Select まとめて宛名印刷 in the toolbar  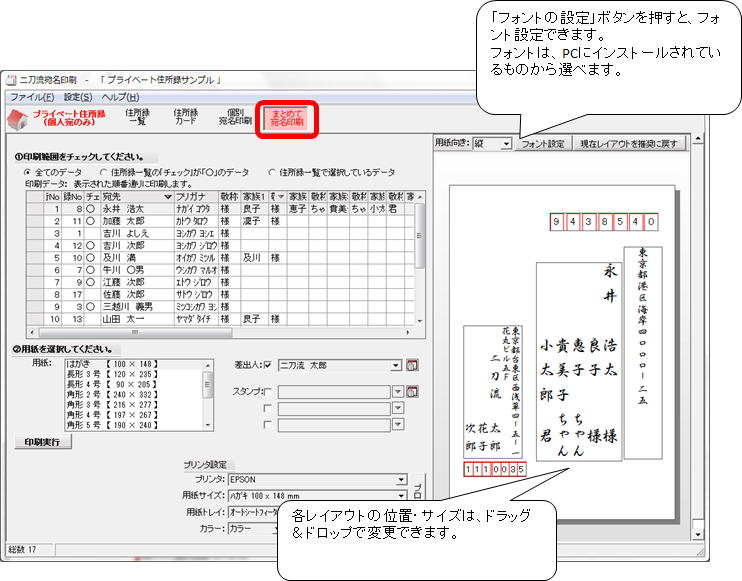click(288, 119)
